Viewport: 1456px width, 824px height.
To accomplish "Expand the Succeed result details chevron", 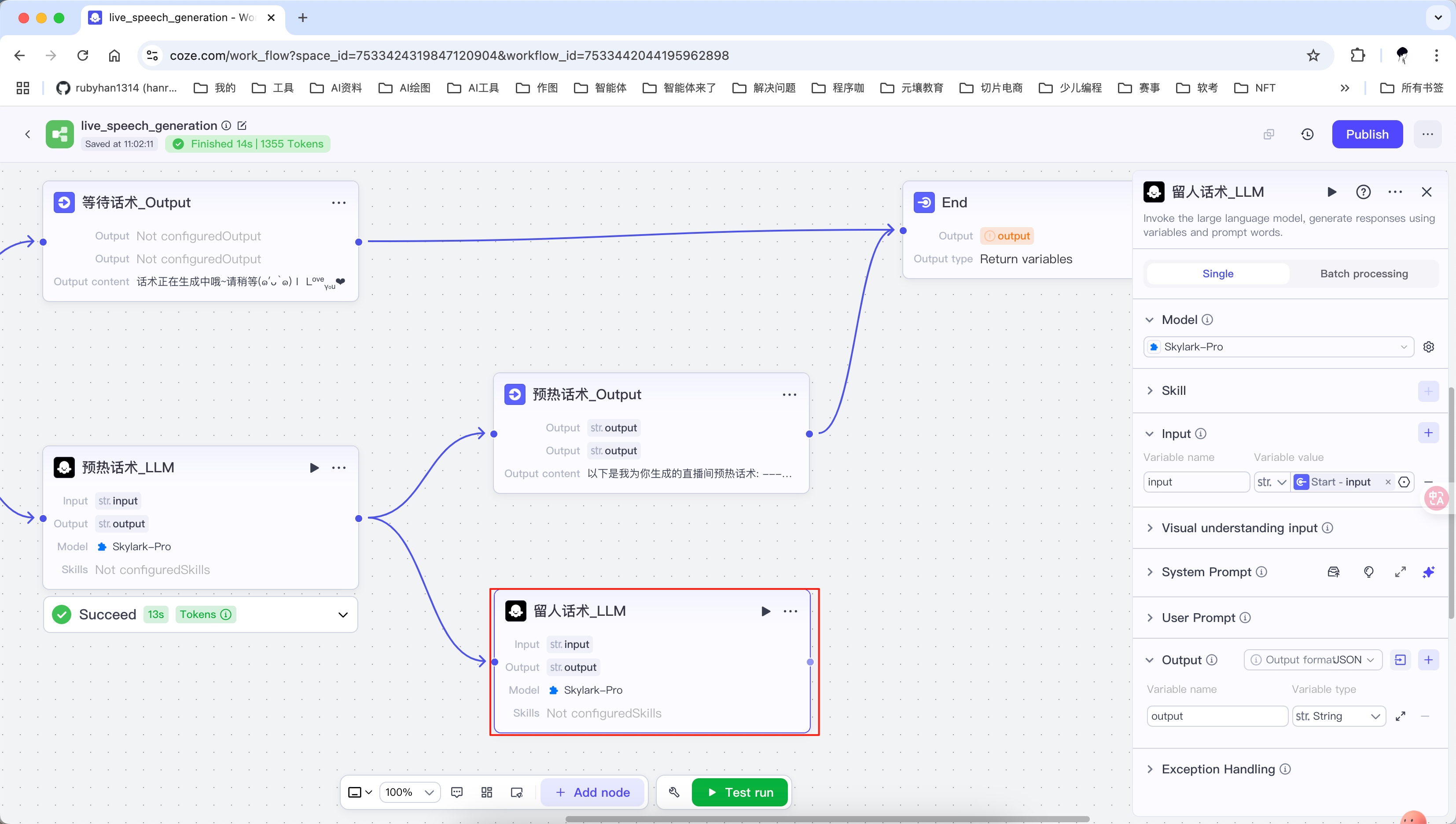I will [x=343, y=614].
